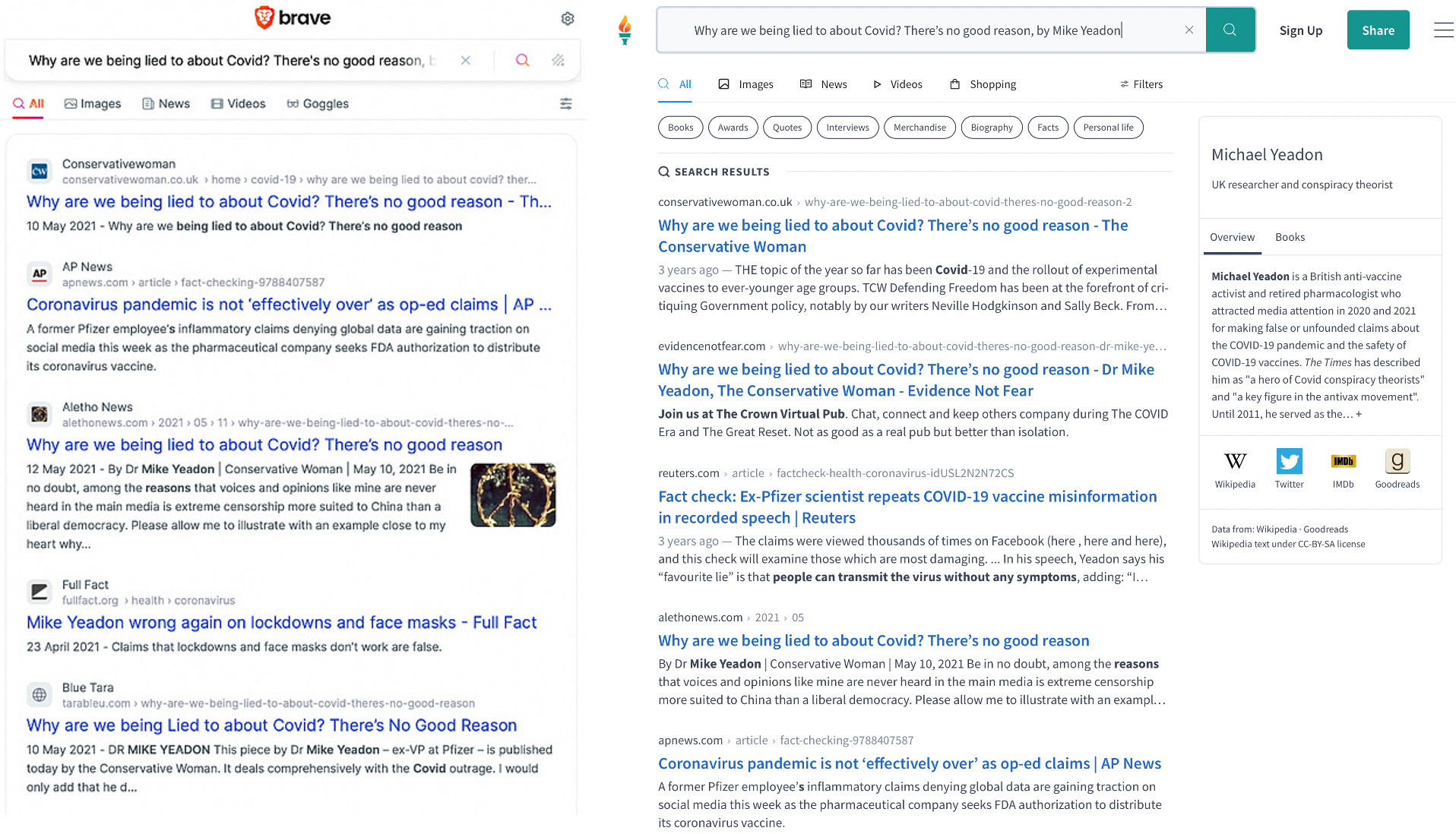This screenshot has width=1456, height=834.
Task: Click the Conservativewoman site favicon
Action: point(40,172)
